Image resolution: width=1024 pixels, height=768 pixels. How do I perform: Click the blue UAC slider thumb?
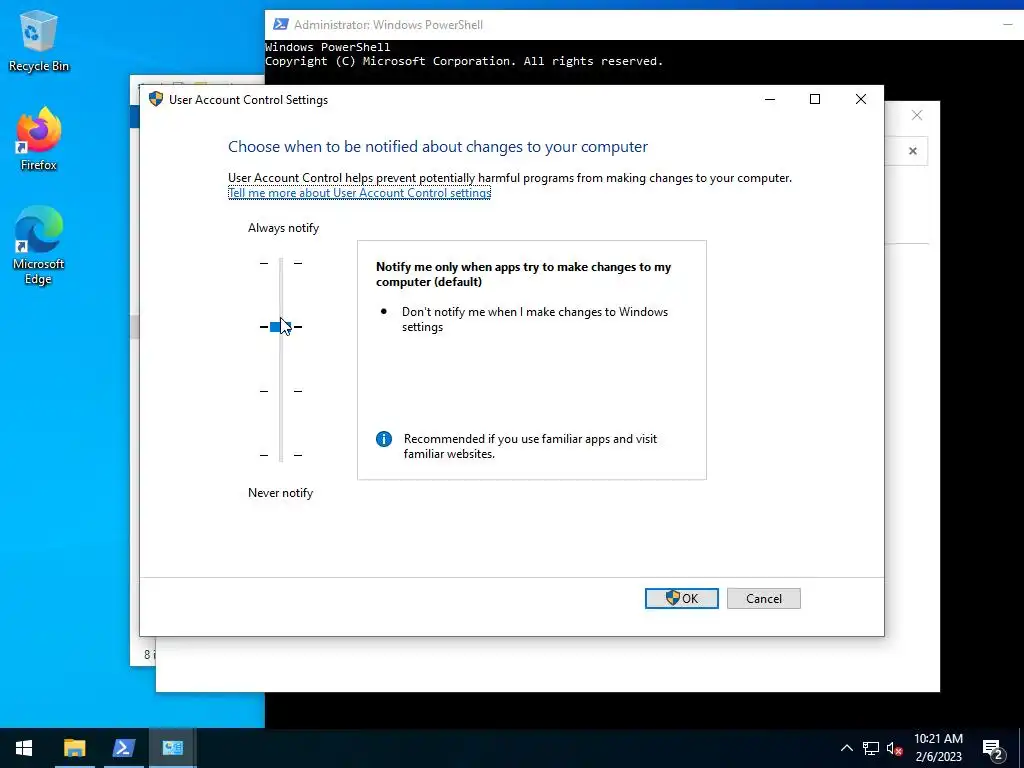point(281,327)
